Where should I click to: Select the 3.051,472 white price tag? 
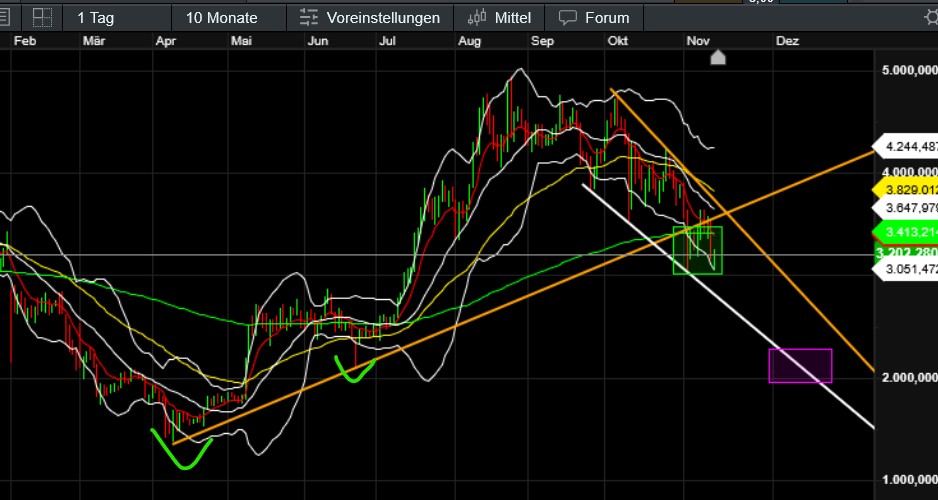tap(905, 270)
